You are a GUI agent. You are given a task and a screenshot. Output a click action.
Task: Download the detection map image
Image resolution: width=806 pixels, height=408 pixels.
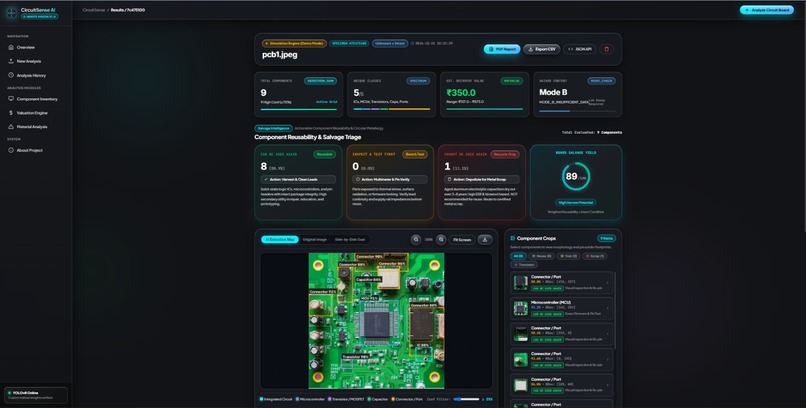[x=485, y=239]
